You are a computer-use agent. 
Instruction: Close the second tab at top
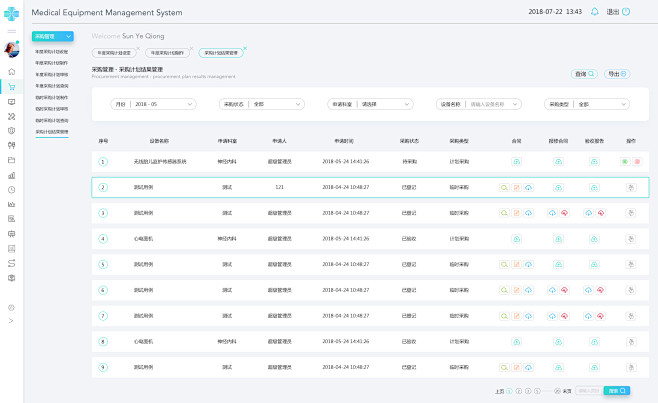pos(191,47)
